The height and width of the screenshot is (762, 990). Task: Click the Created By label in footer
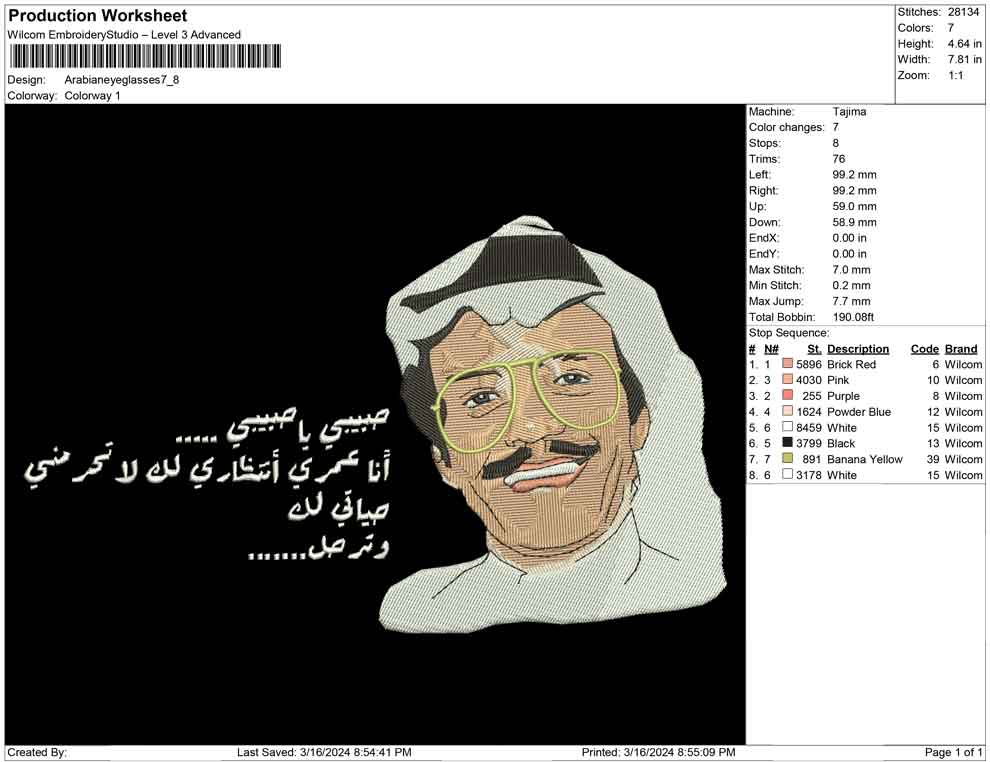pos(37,752)
